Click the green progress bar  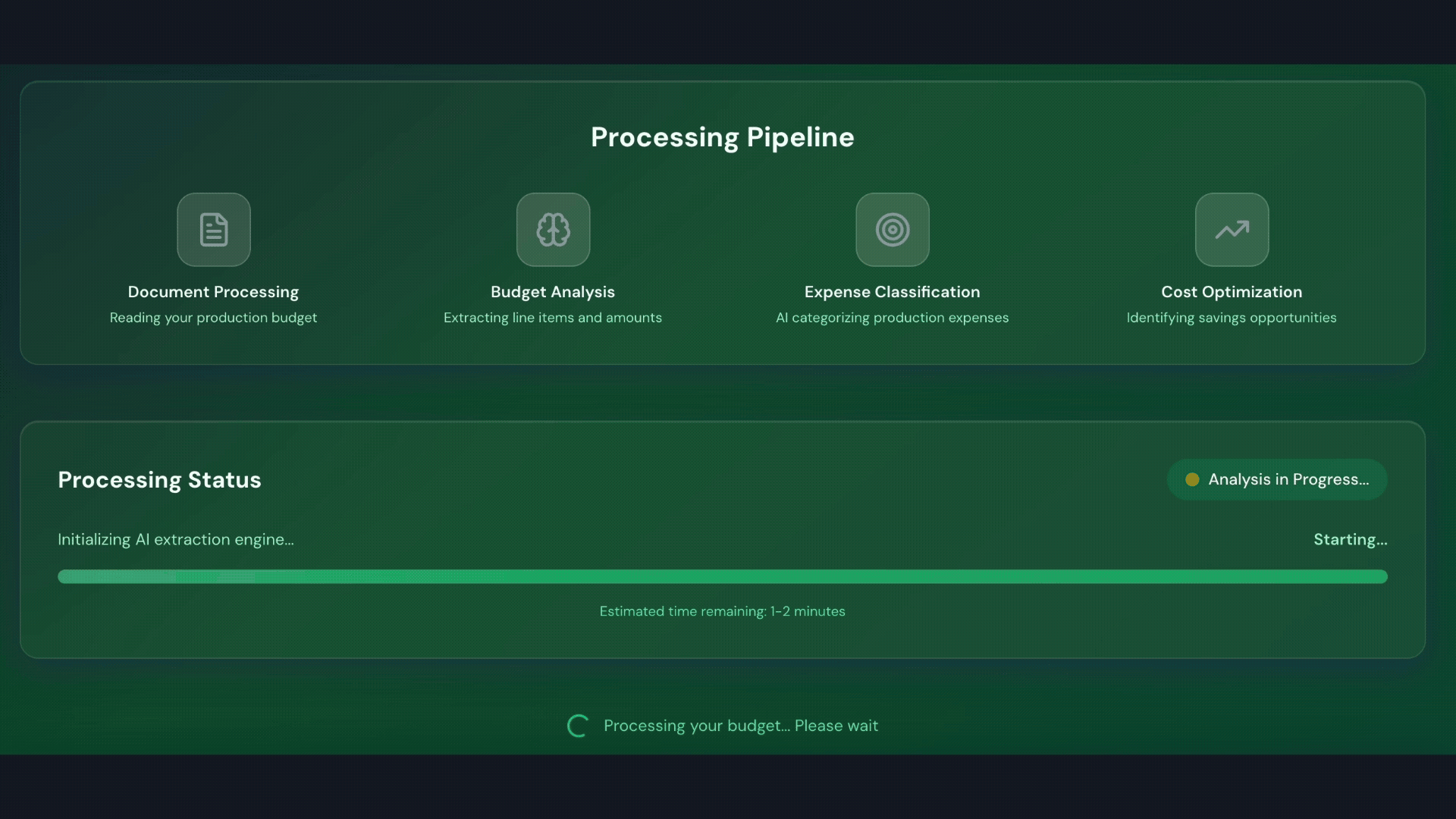pos(722,576)
